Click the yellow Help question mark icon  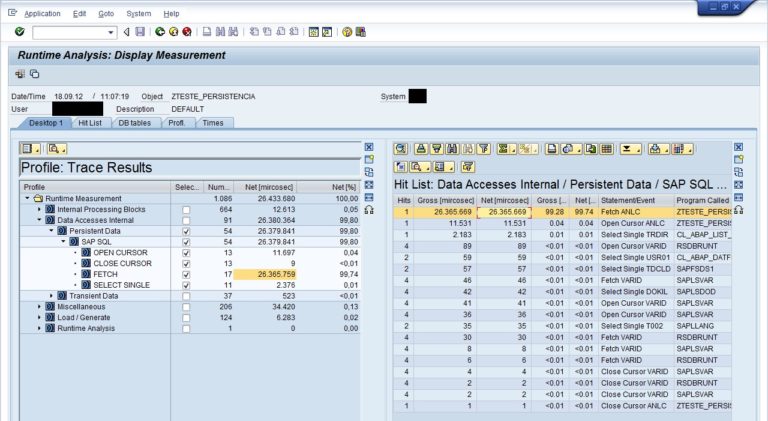[347, 32]
